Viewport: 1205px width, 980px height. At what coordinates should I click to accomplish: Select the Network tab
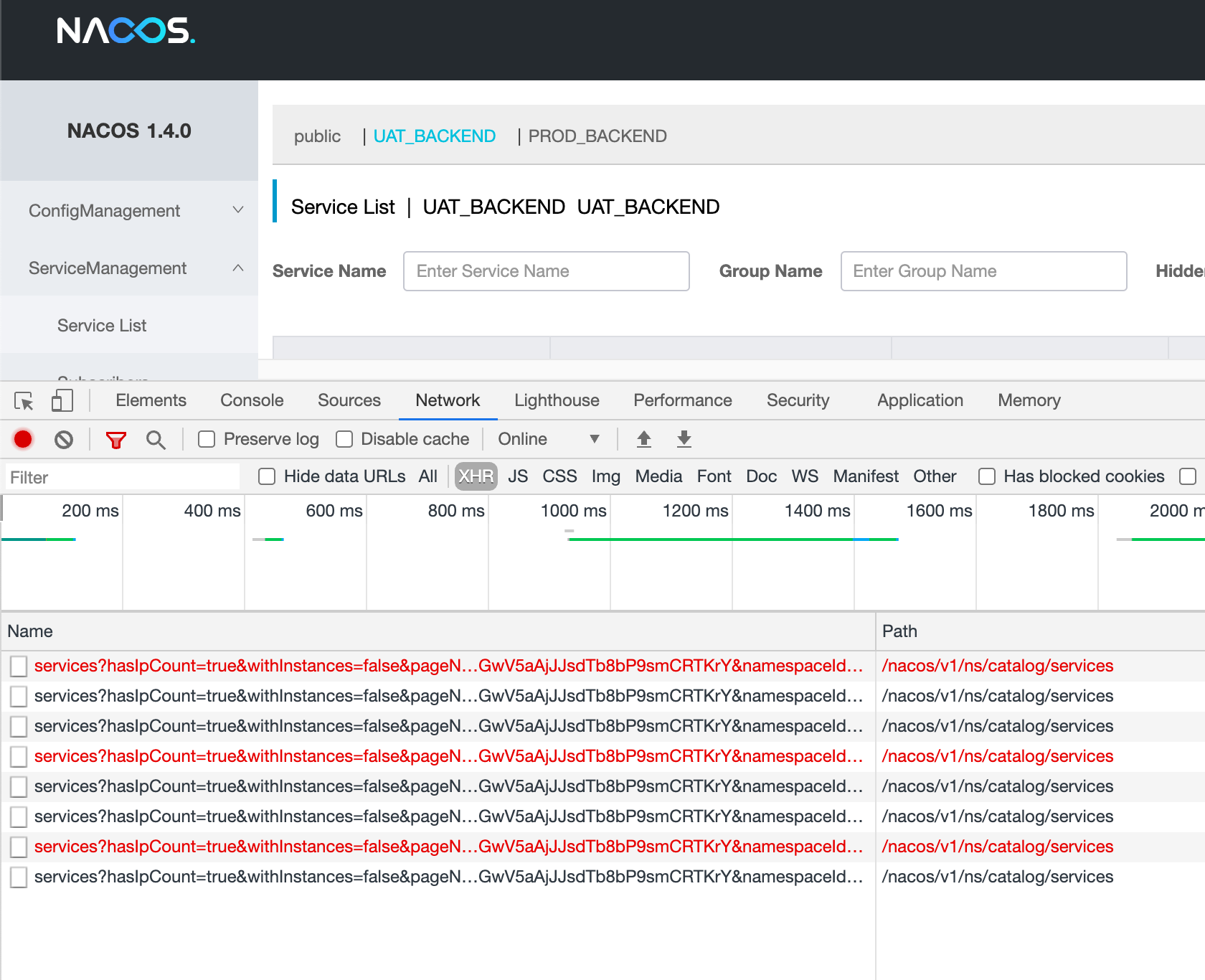(x=448, y=400)
